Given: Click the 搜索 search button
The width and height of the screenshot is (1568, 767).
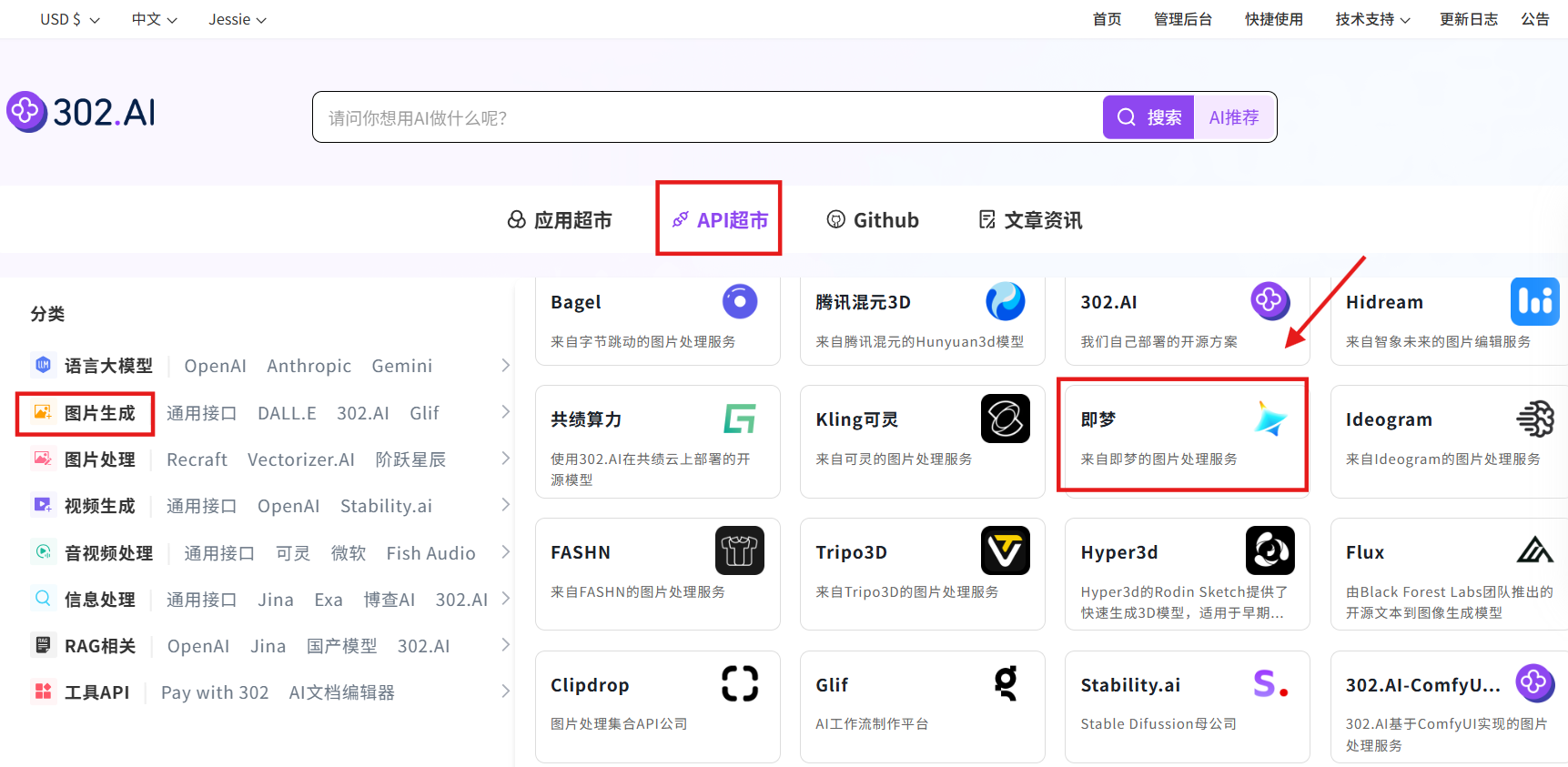Looking at the screenshot, I should [x=1148, y=117].
